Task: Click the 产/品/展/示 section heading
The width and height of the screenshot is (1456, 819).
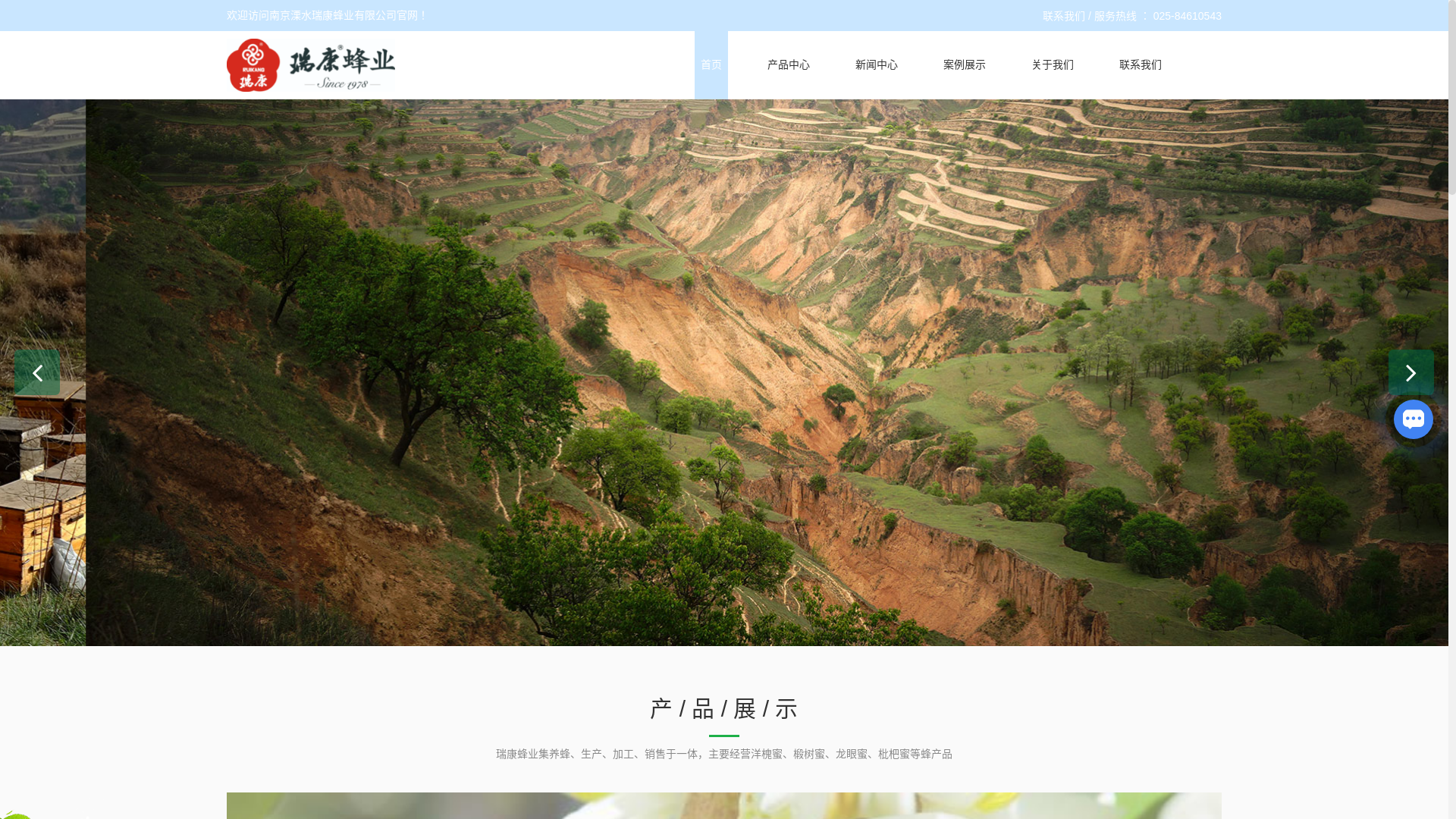Action: coord(724,709)
